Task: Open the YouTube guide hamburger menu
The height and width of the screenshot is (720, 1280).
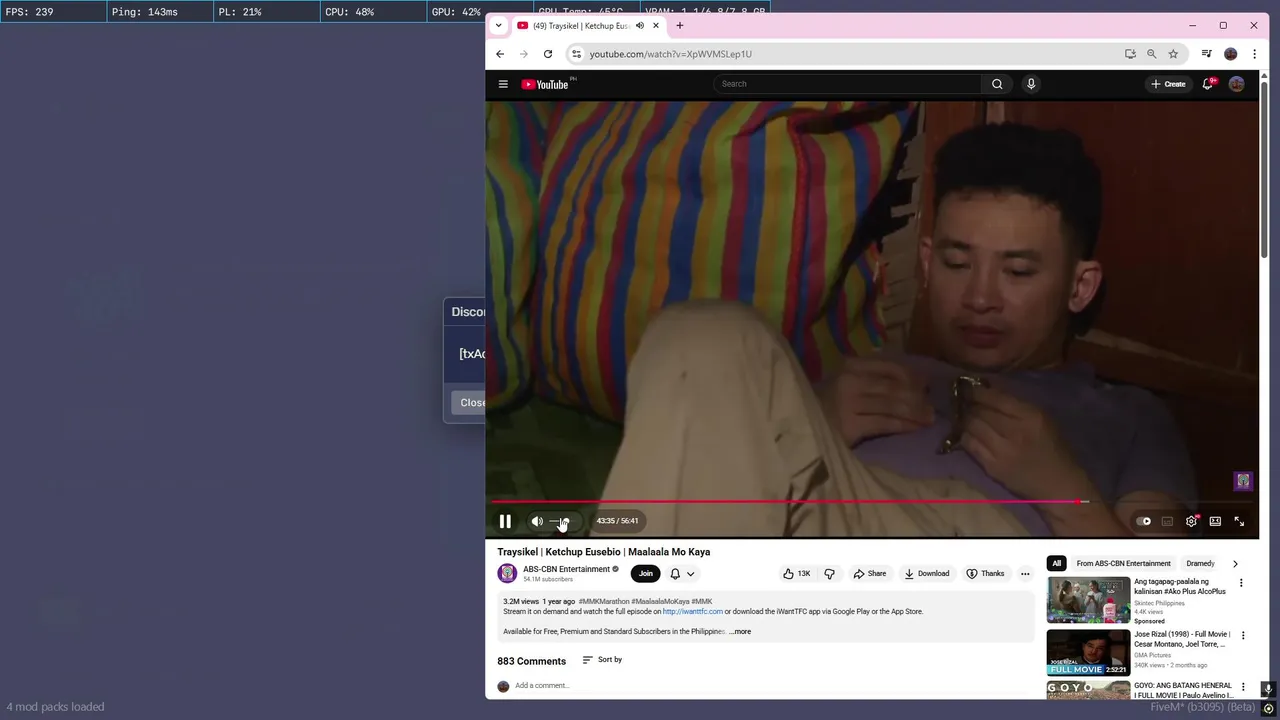Action: tap(503, 84)
